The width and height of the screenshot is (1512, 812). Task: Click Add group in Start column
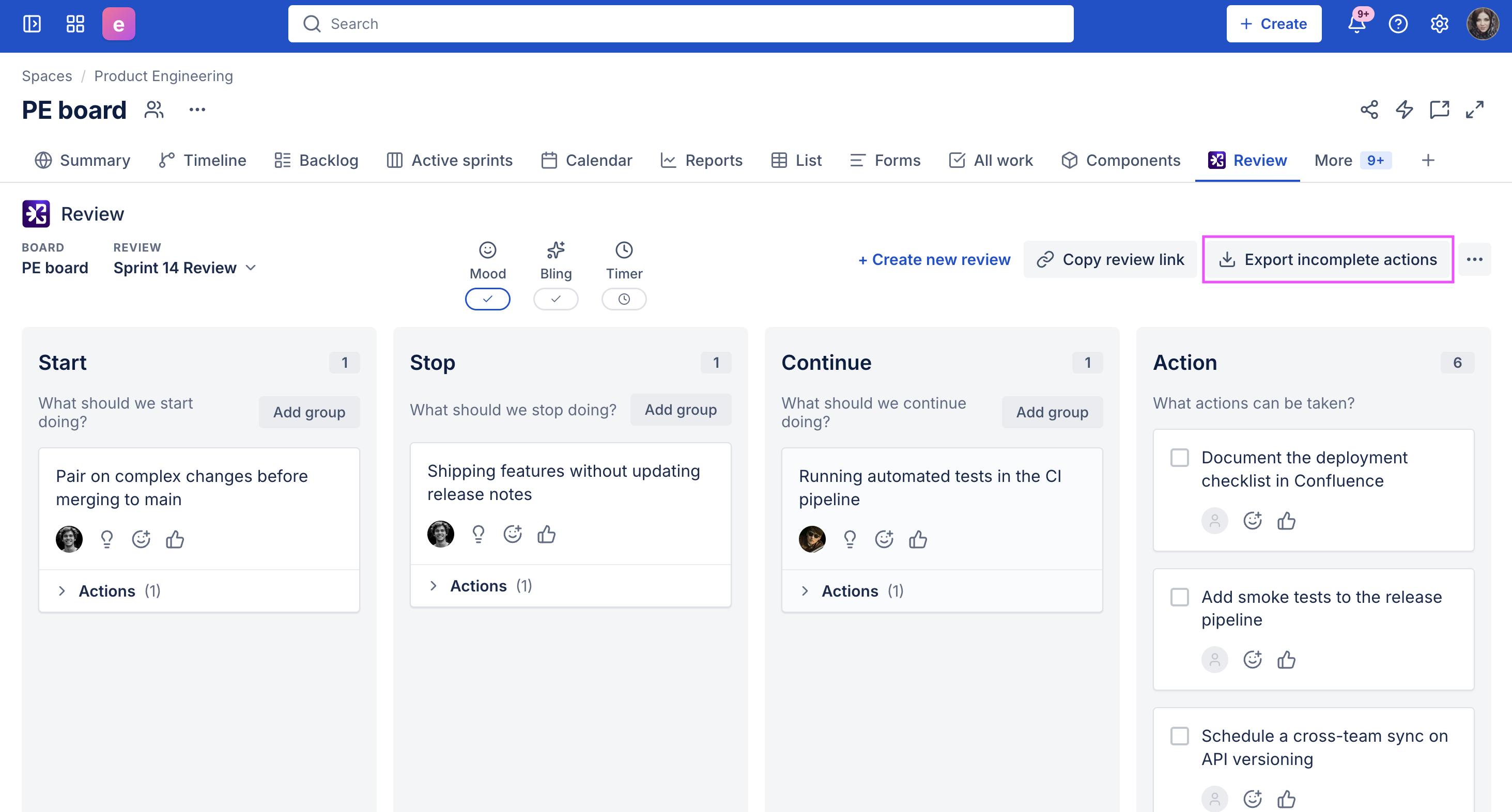[x=310, y=412]
